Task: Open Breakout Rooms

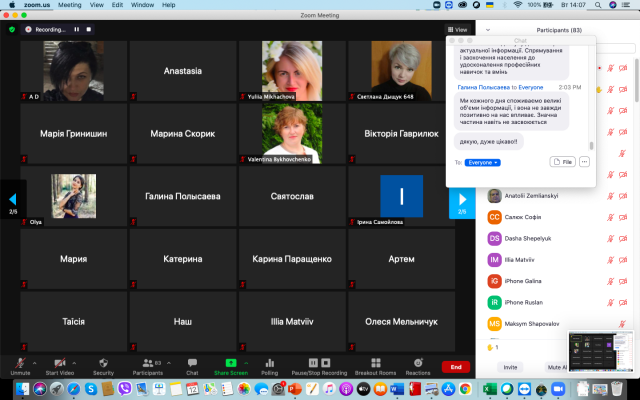Action: (x=376, y=366)
